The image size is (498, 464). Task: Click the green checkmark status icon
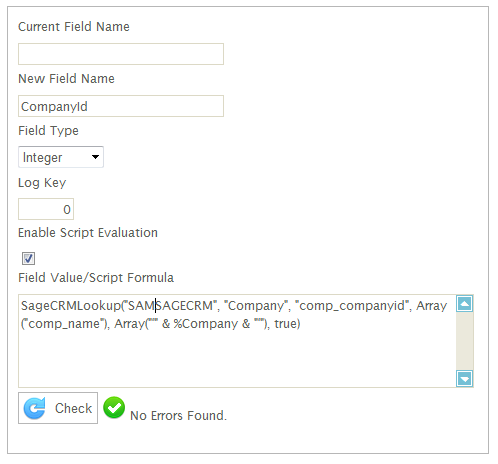[x=114, y=407]
